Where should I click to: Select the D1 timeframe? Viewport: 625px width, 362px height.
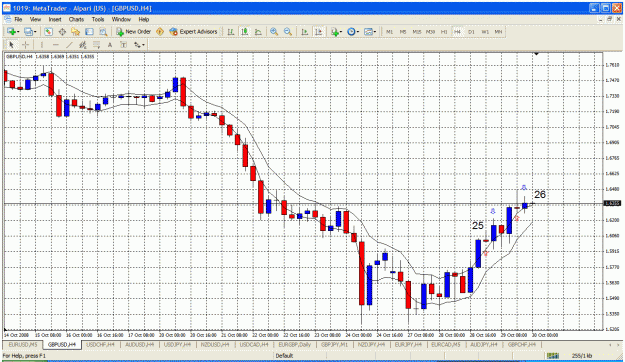pyautogui.click(x=471, y=31)
